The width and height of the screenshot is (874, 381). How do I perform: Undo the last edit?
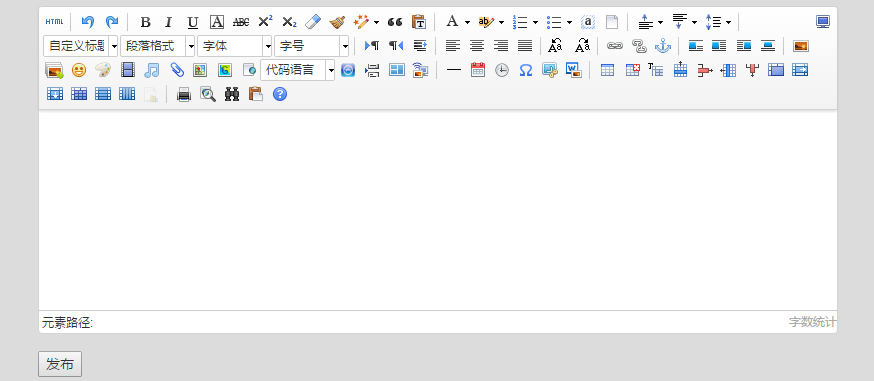click(x=88, y=22)
